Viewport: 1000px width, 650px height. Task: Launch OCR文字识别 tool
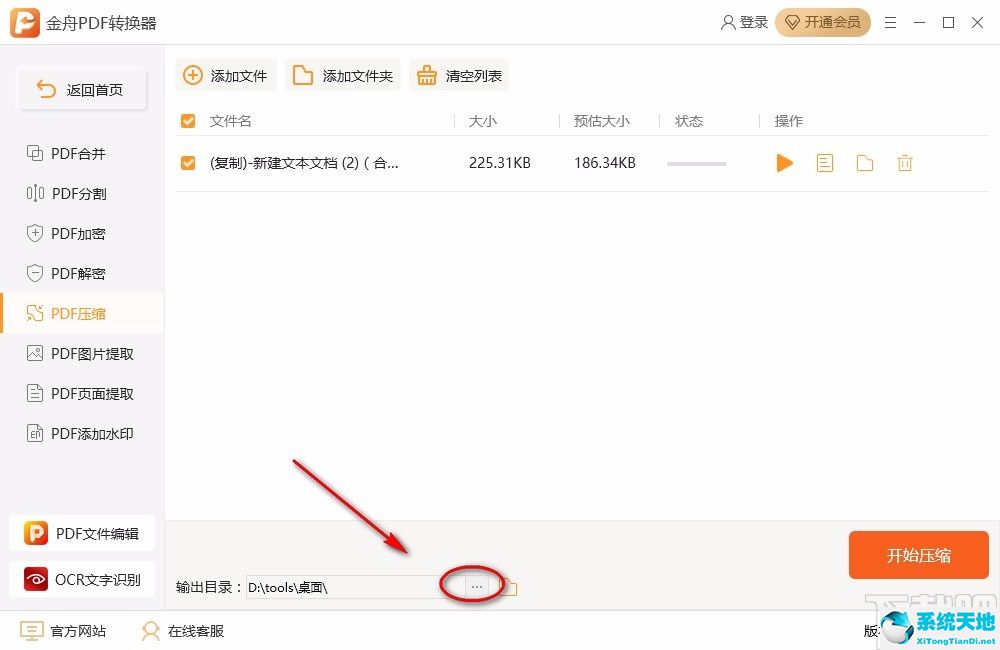83,579
